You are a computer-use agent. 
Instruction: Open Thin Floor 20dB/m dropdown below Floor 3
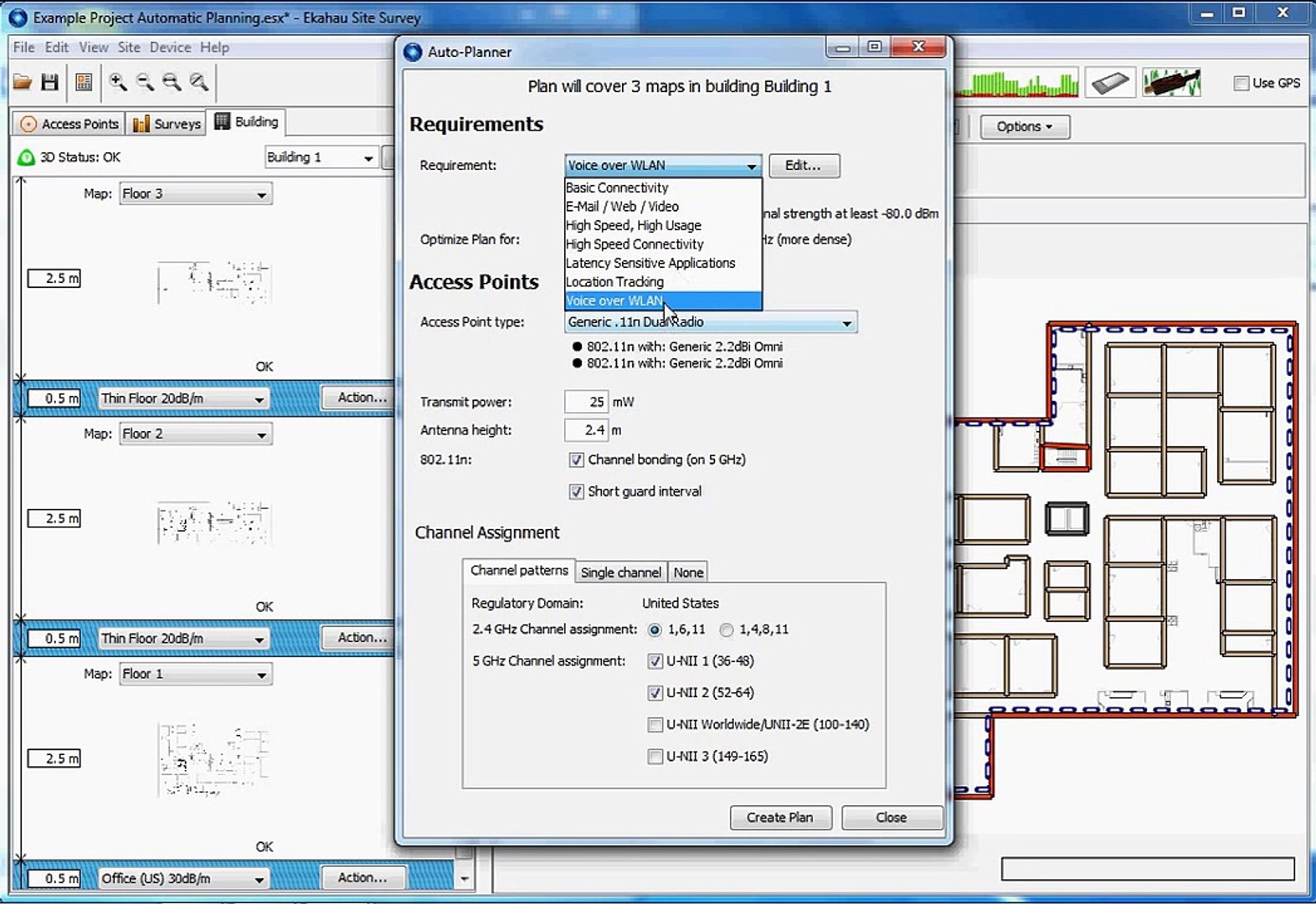click(184, 399)
